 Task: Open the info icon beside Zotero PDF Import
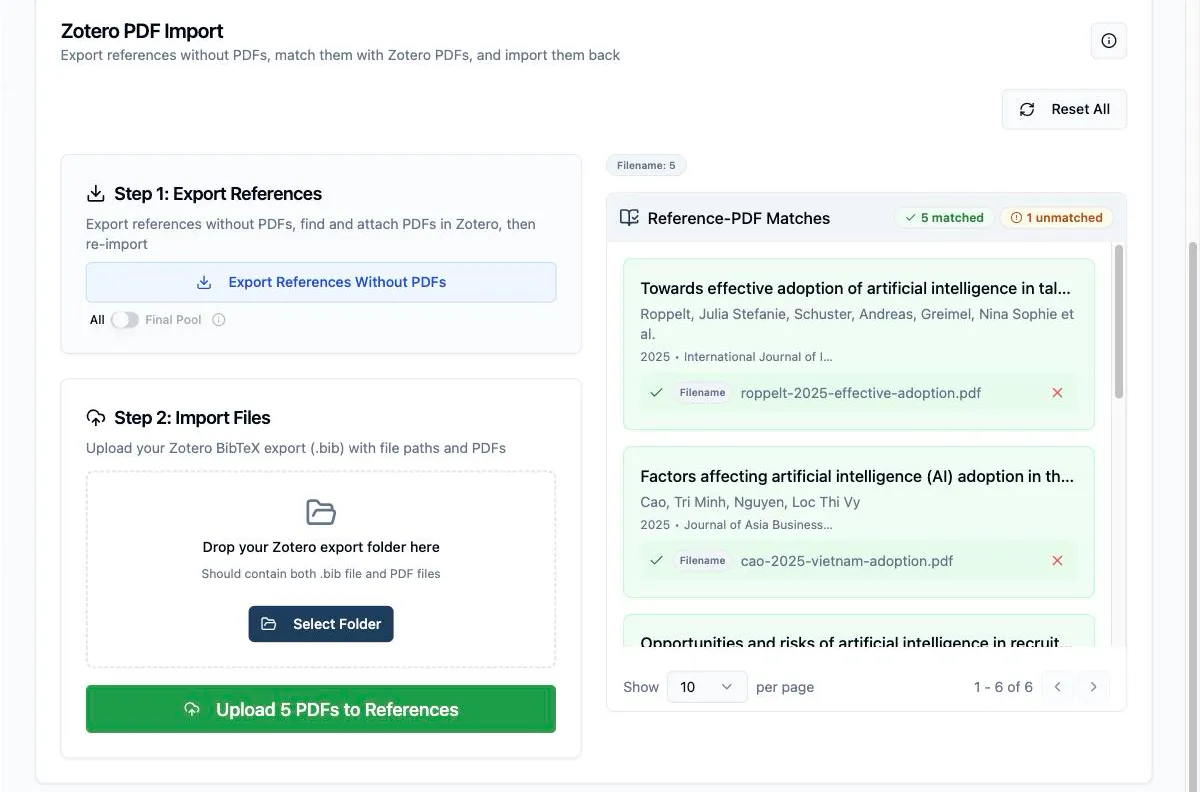[x=1108, y=41]
